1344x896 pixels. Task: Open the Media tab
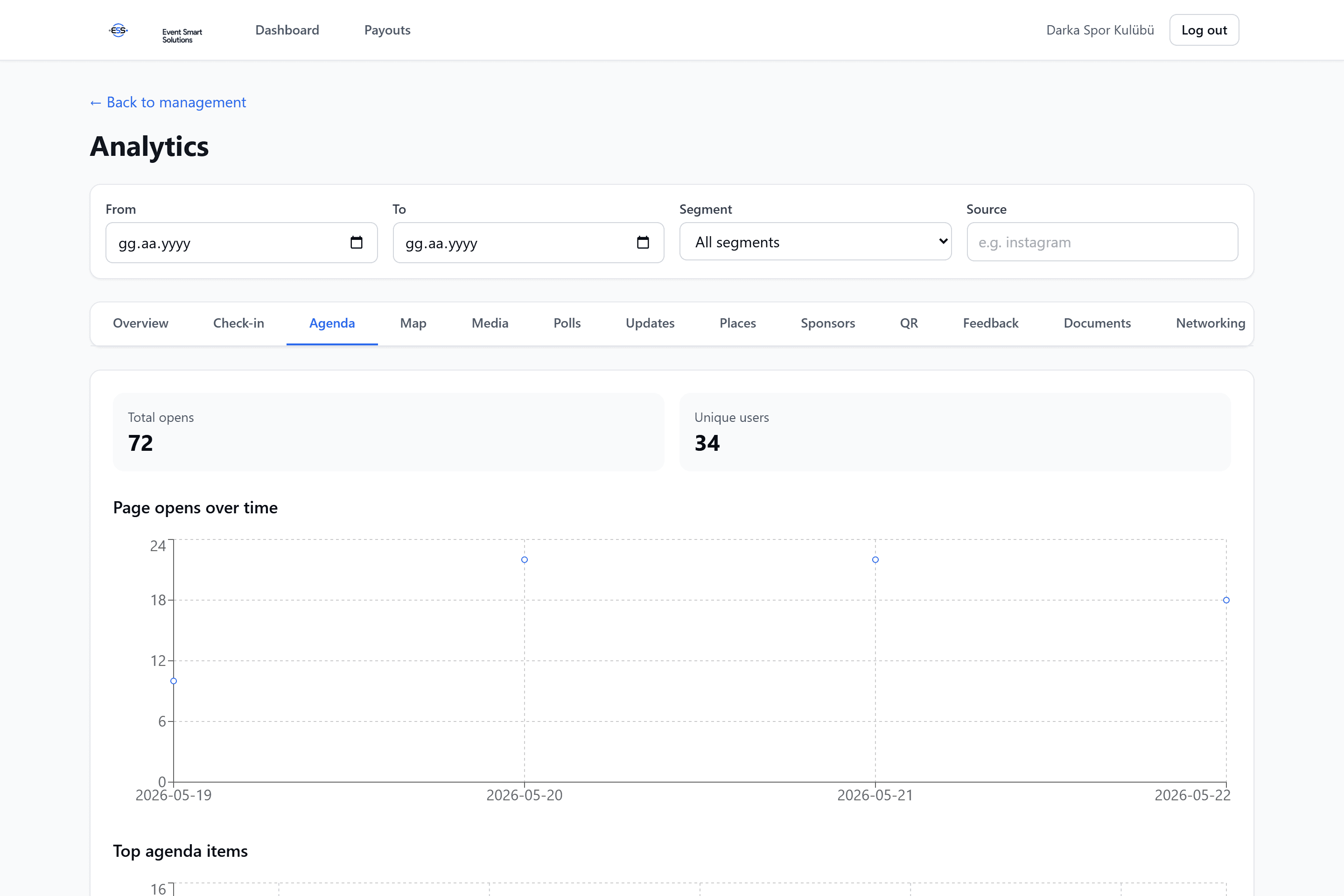point(490,323)
